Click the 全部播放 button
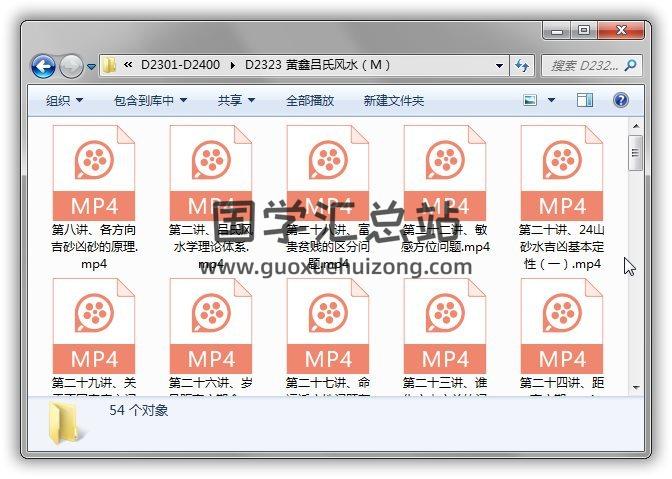Image resolution: width=672 pixels, height=479 pixels. coord(310,100)
